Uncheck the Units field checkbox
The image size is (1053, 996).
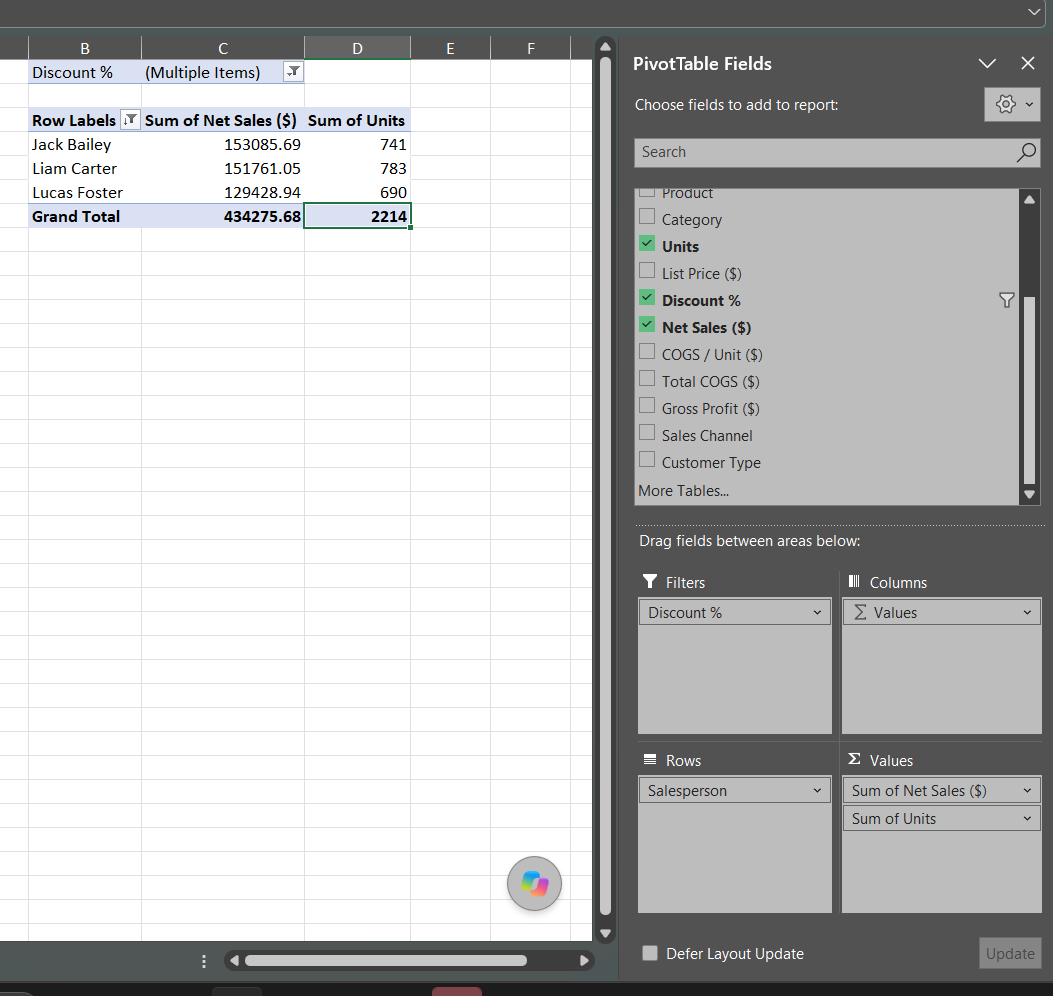pos(647,244)
